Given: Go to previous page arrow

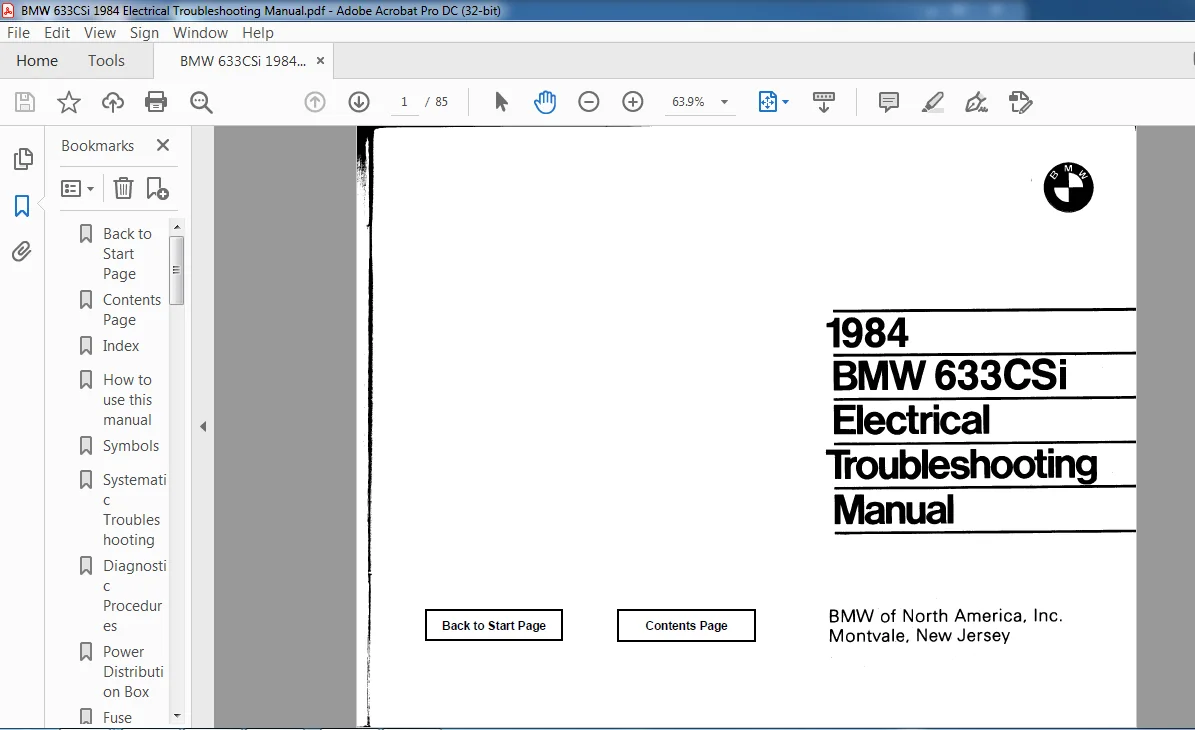Looking at the screenshot, I should point(315,102).
